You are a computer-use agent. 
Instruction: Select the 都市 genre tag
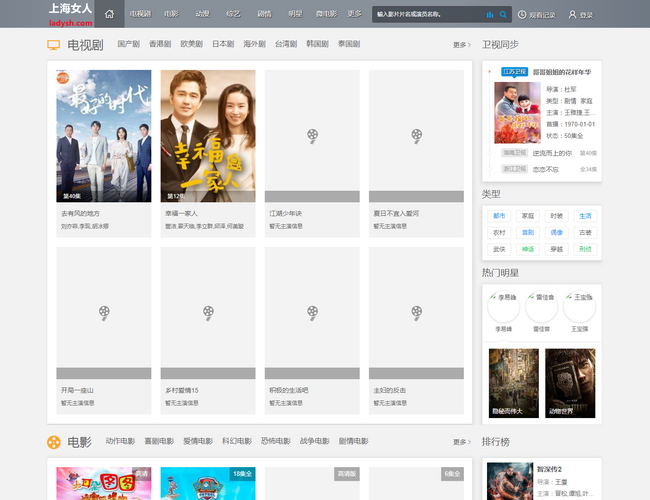click(x=499, y=216)
